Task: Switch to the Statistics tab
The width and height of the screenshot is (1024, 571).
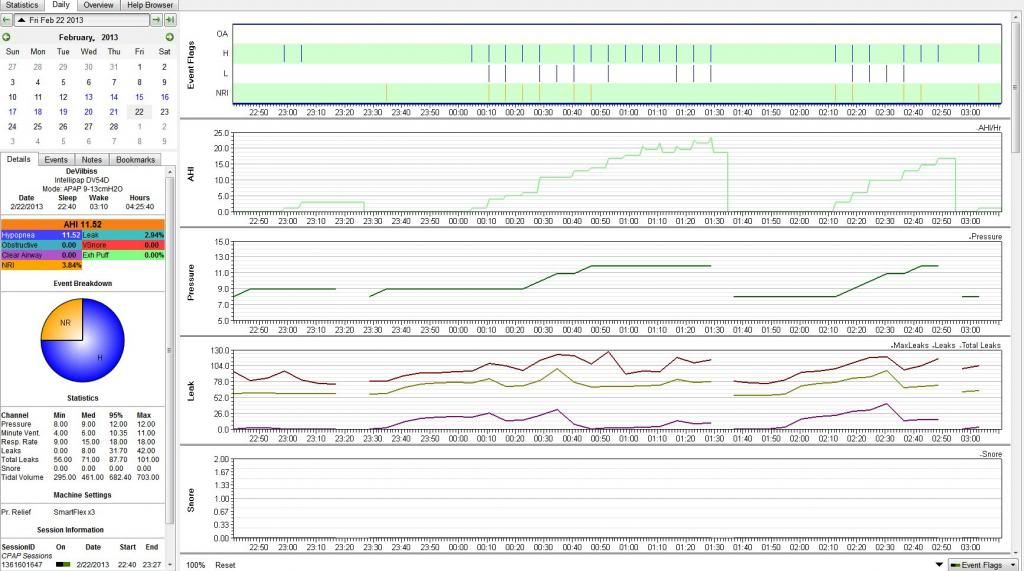Action: [22, 5]
